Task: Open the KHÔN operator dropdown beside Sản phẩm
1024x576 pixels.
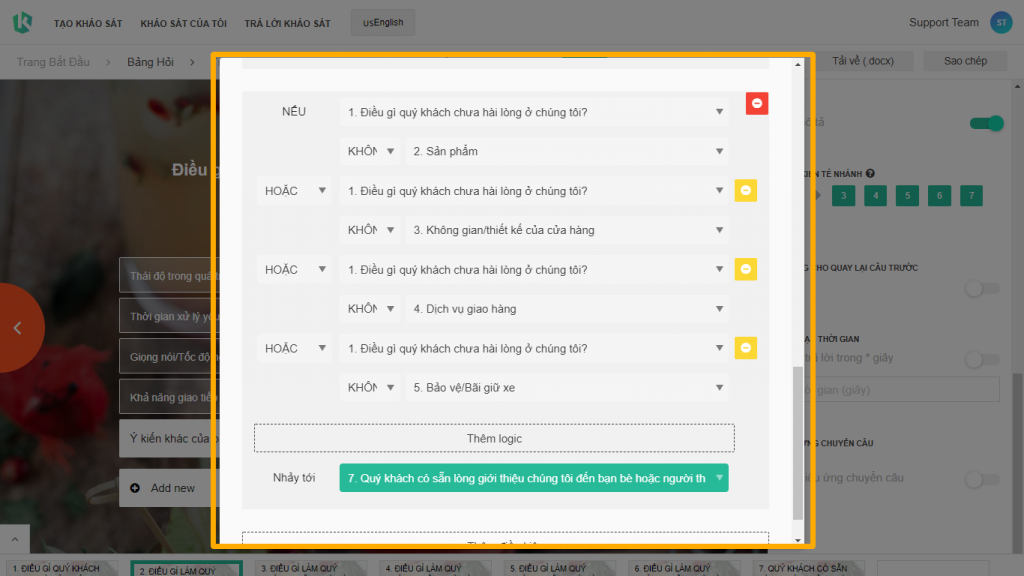Action: [x=370, y=152]
